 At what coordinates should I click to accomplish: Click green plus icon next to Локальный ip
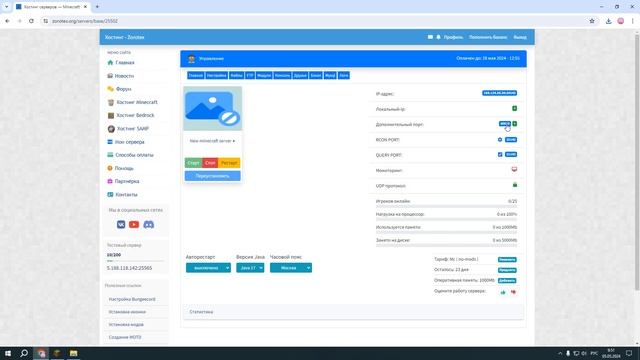[515, 108]
